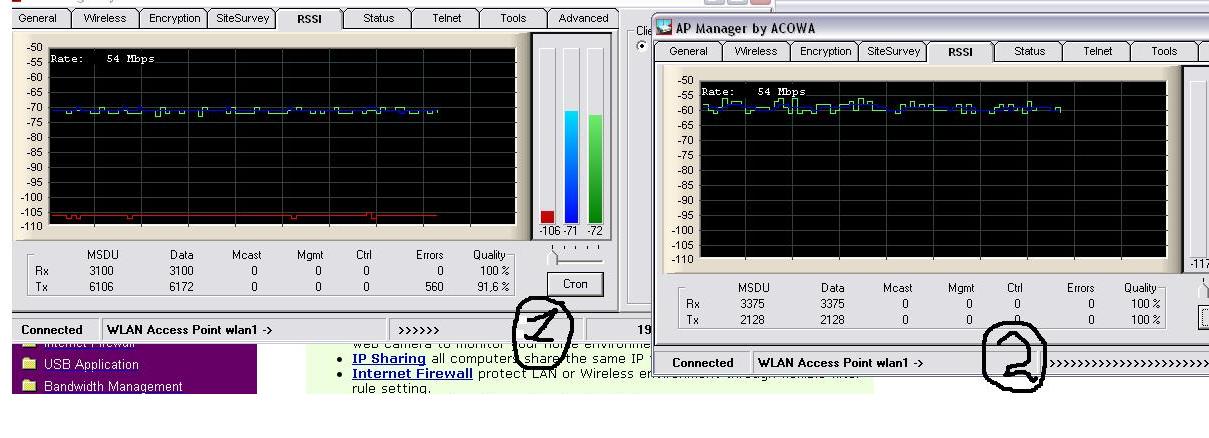
Task: Click Connected status in left window
Action: 52,329
